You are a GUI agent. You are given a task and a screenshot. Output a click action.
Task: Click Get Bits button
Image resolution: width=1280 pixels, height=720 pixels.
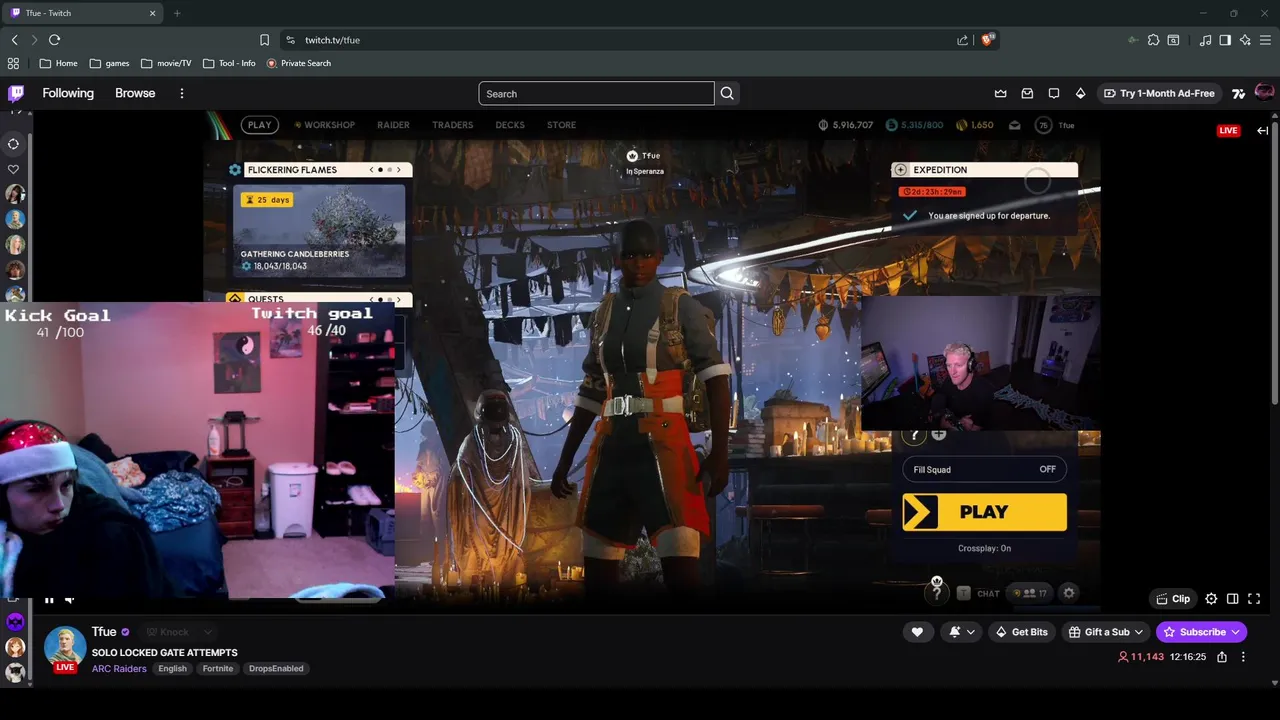point(1021,632)
